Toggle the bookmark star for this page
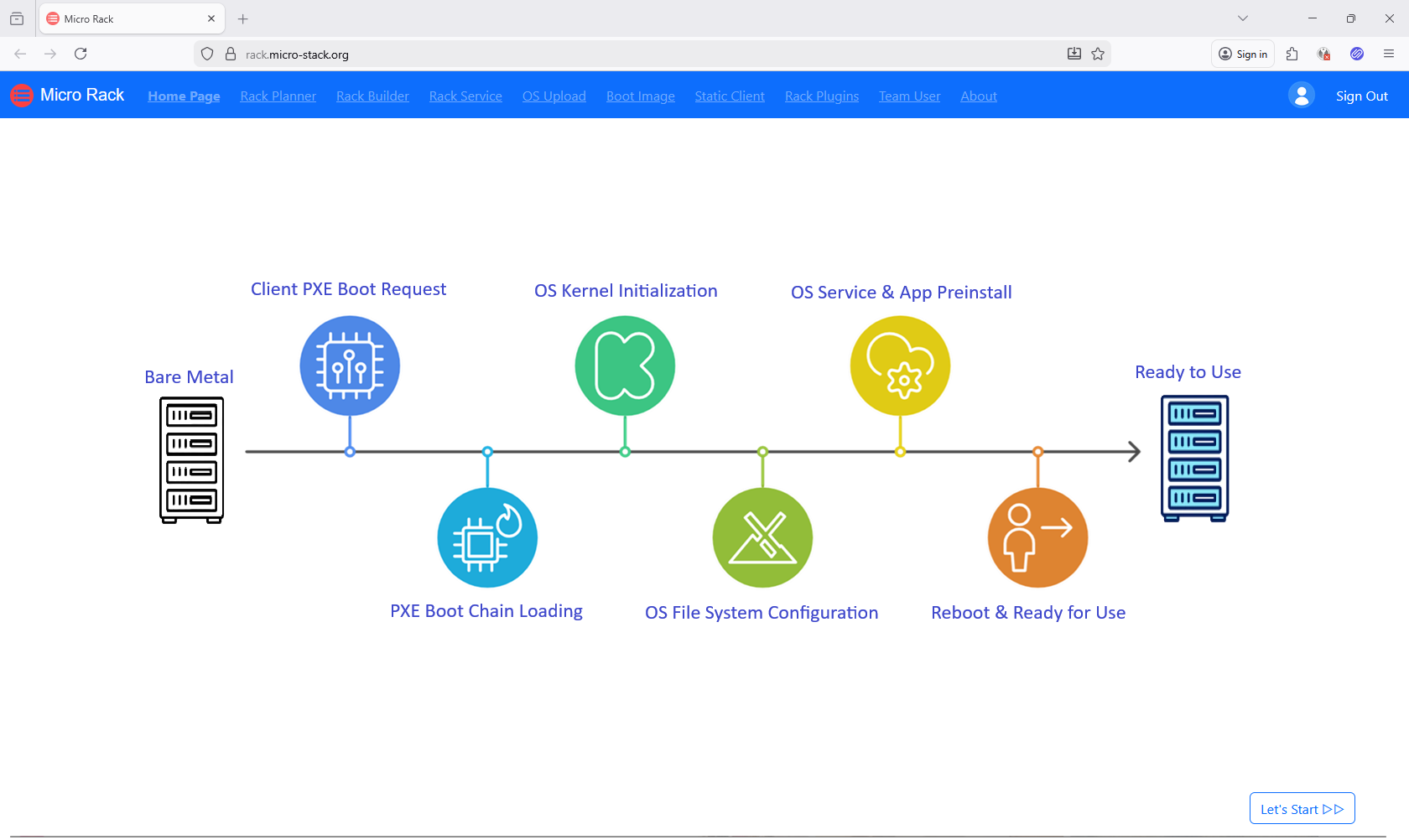The image size is (1409, 840). pos(1099,54)
